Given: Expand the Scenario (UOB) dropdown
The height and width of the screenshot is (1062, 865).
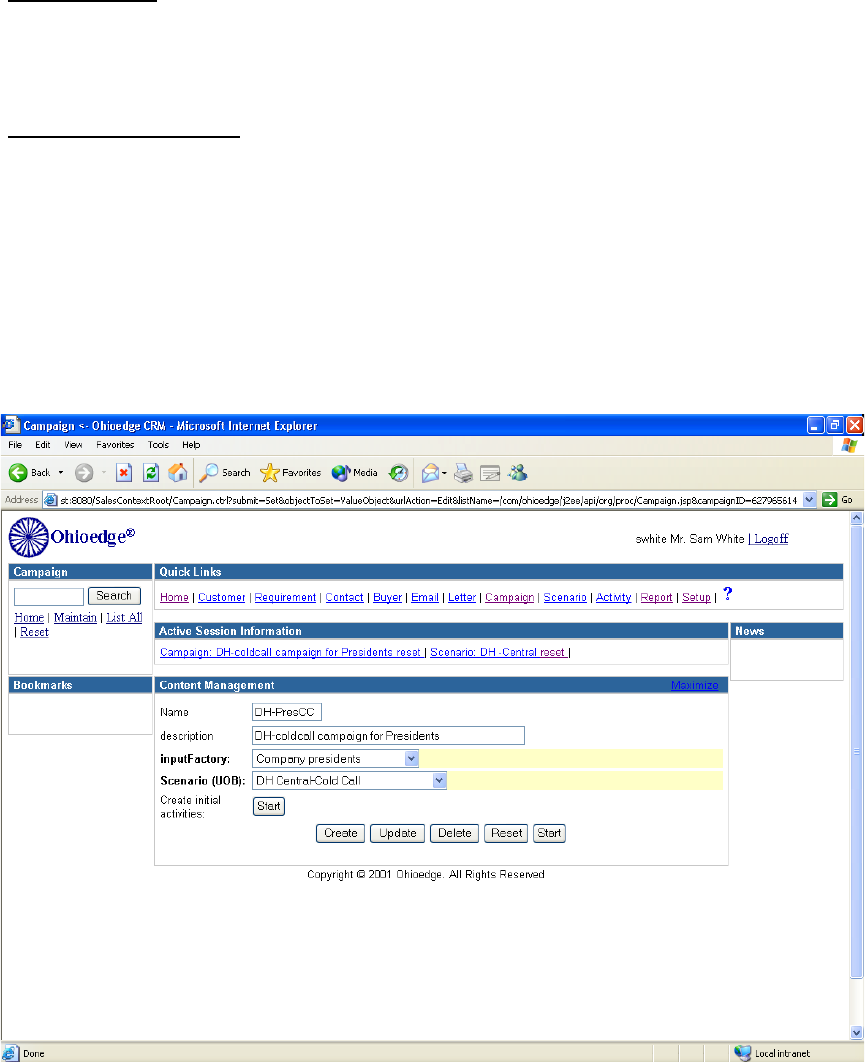Looking at the screenshot, I should pyautogui.click(x=439, y=780).
